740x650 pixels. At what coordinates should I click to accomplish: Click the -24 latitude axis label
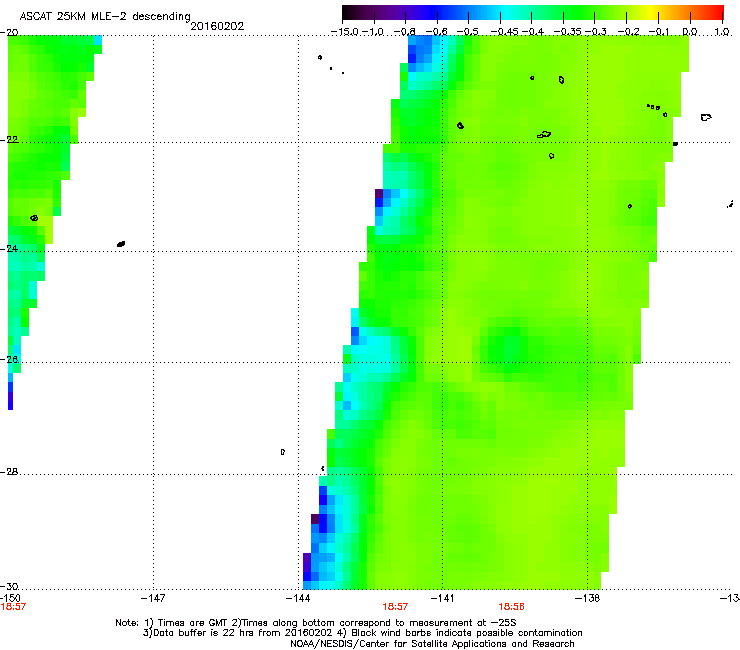[x=9, y=248]
